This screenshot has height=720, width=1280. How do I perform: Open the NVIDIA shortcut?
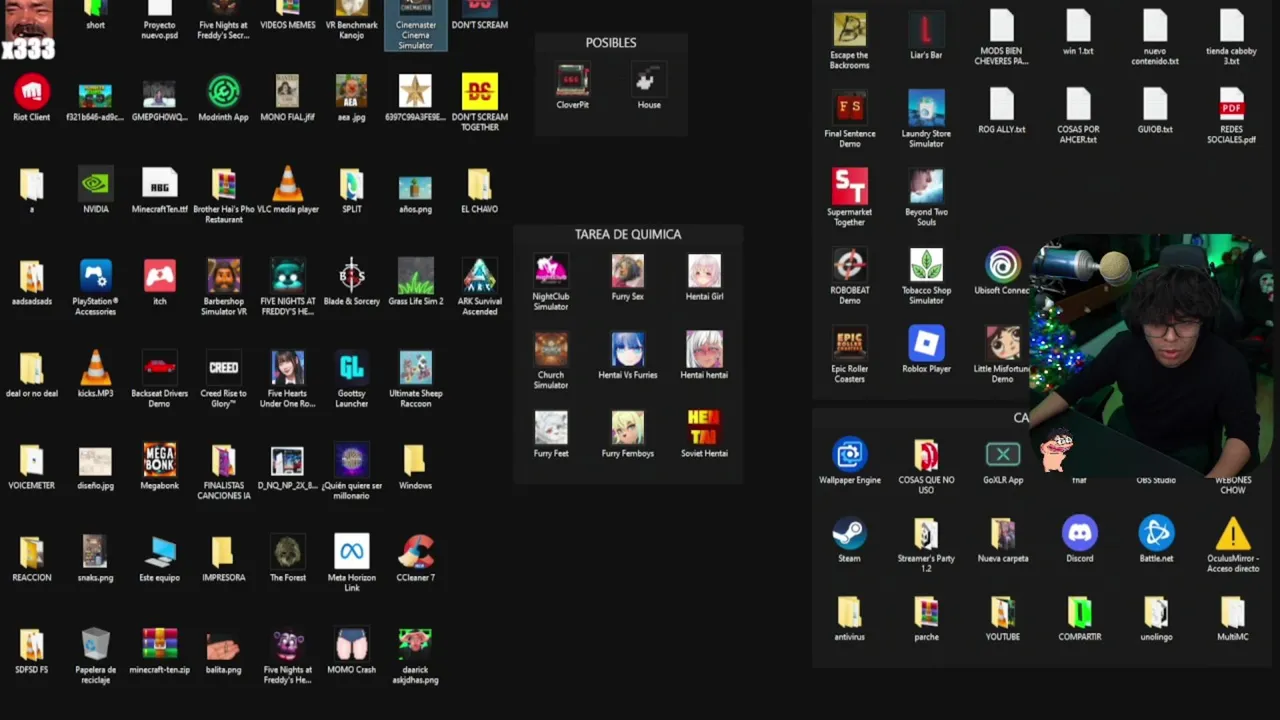(x=95, y=185)
